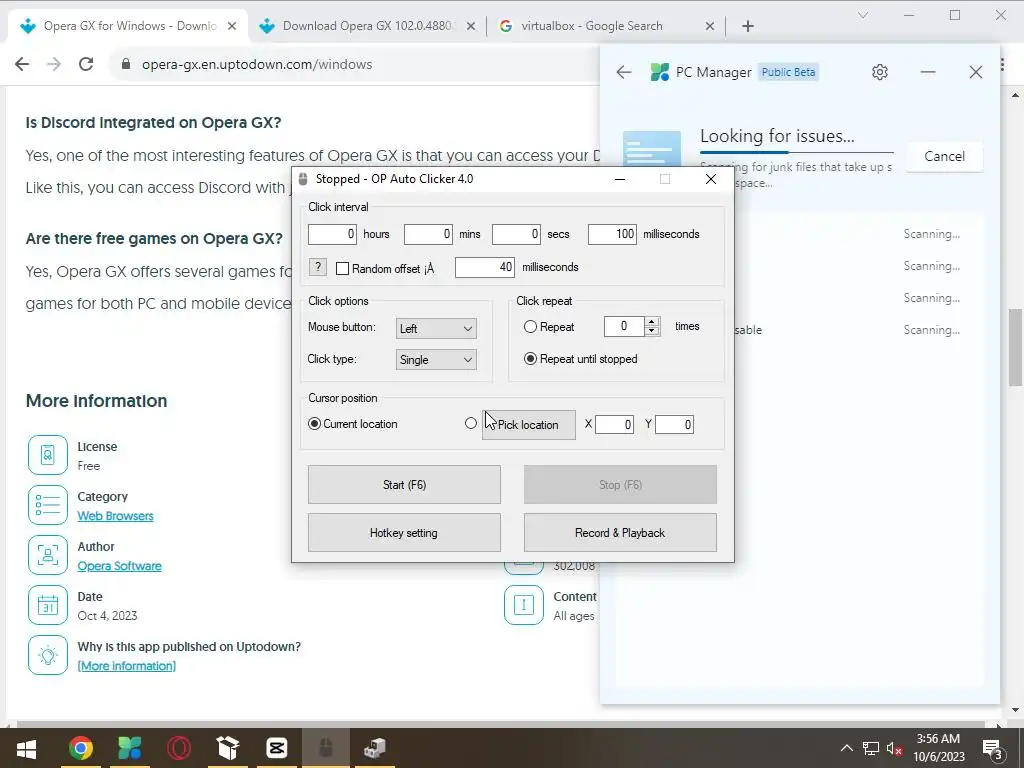
Task: Increase the repeat count spinner
Action: pyautogui.click(x=652, y=321)
